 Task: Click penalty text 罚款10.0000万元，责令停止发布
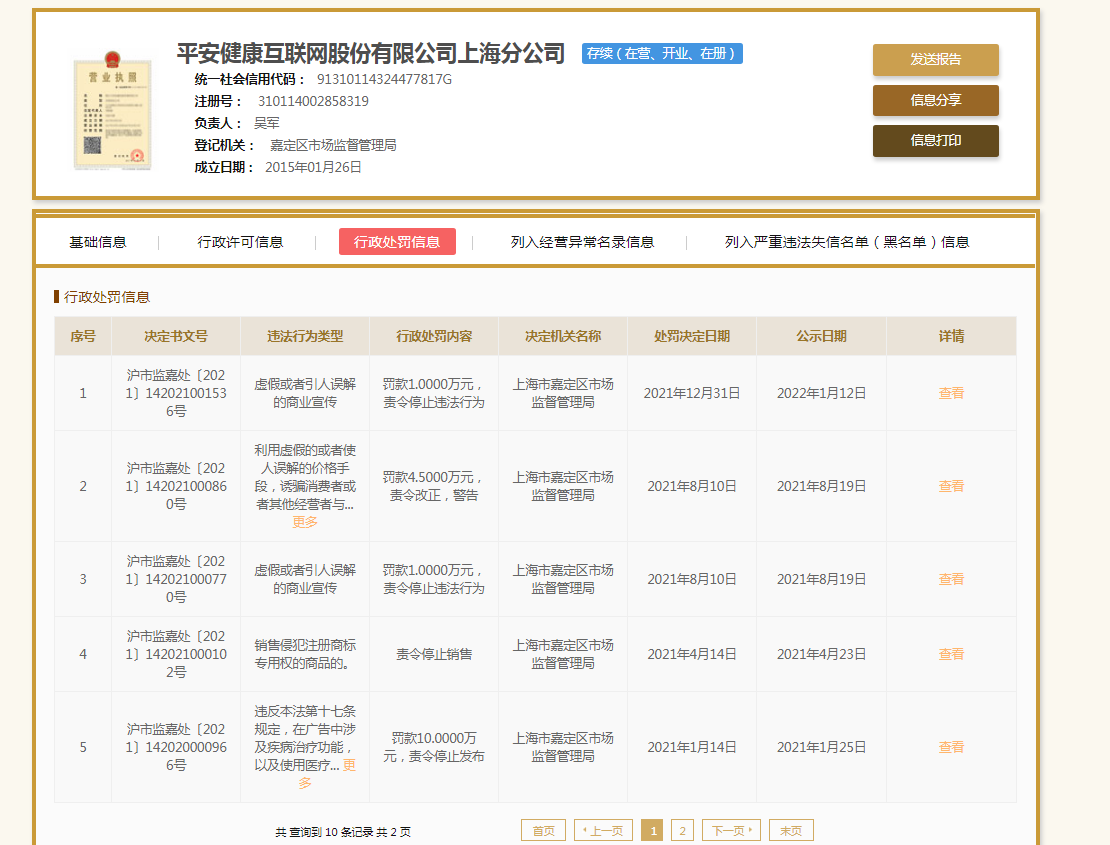pyautogui.click(x=434, y=747)
